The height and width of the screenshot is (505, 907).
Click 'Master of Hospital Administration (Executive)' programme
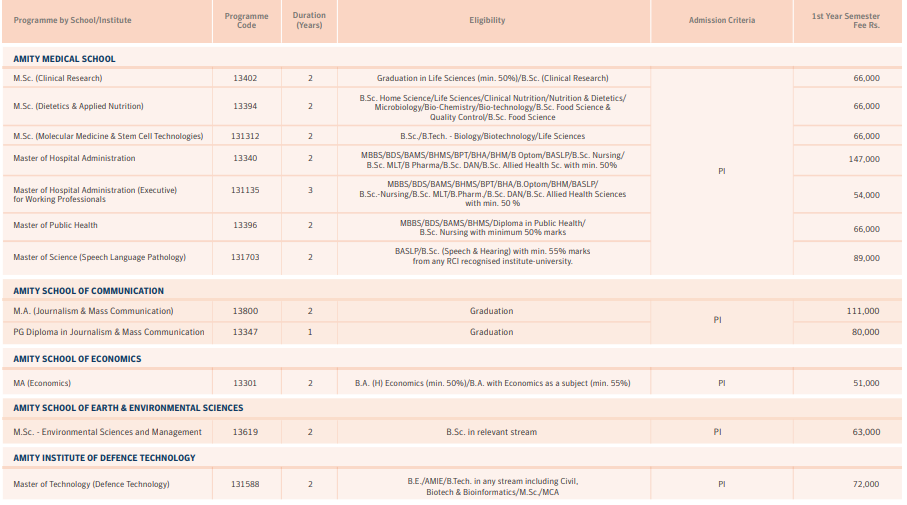tap(95, 194)
